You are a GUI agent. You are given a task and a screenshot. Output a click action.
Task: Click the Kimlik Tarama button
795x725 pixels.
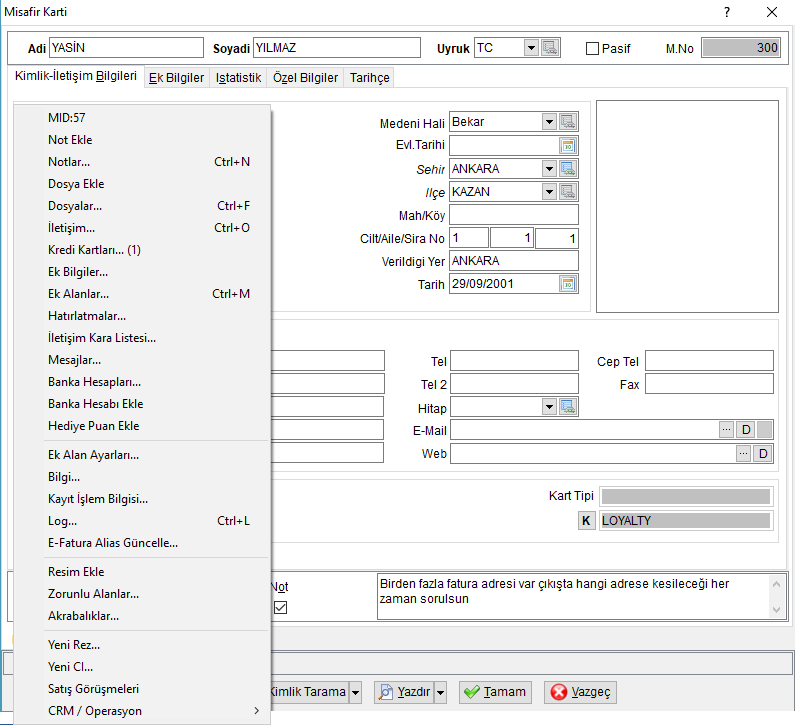click(x=309, y=692)
